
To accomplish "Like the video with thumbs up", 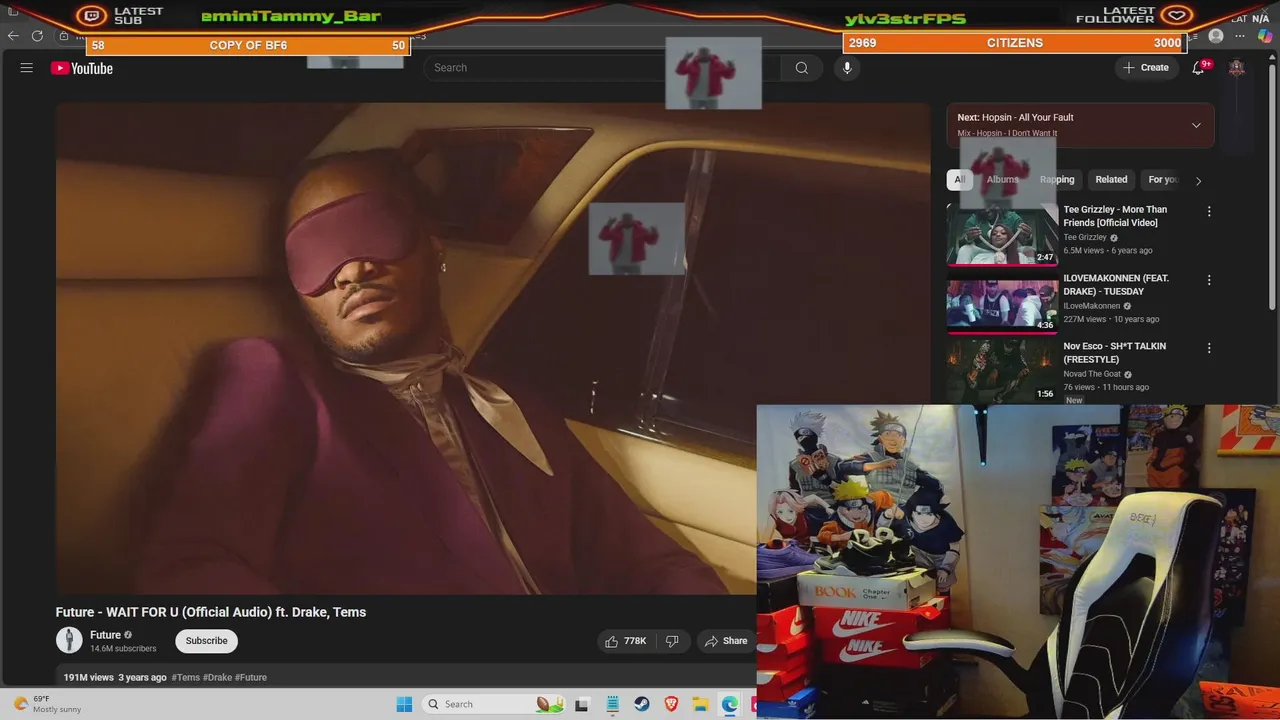I will (626, 641).
